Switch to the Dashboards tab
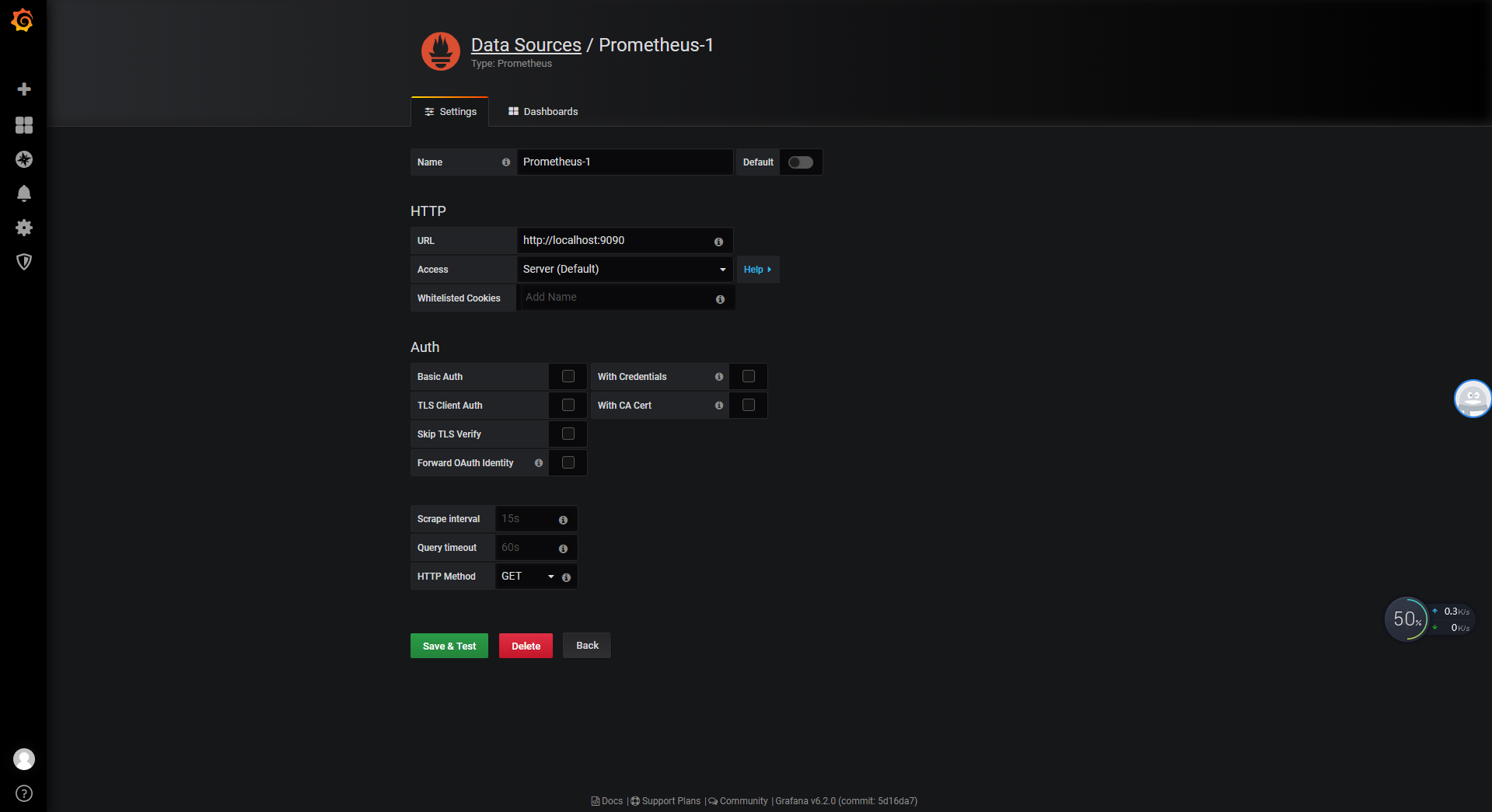This screenshot has width=1492, height=812. click(x=543, y=112)
